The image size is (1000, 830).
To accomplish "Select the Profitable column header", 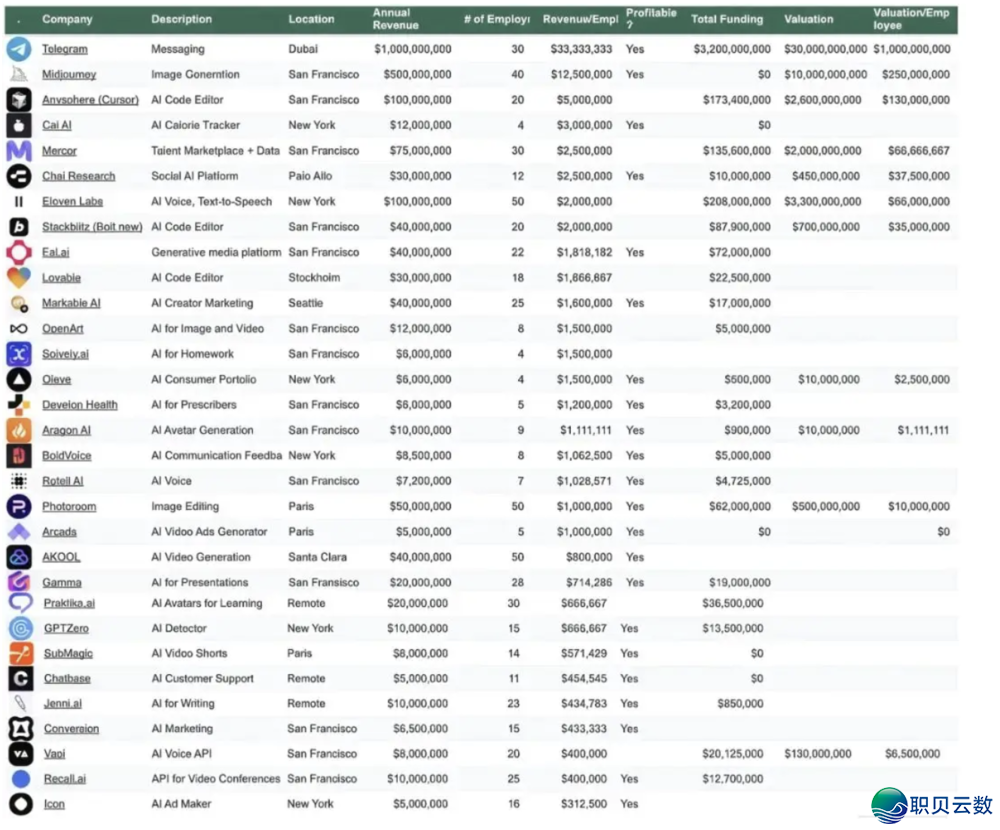I will tap(651, 19).
